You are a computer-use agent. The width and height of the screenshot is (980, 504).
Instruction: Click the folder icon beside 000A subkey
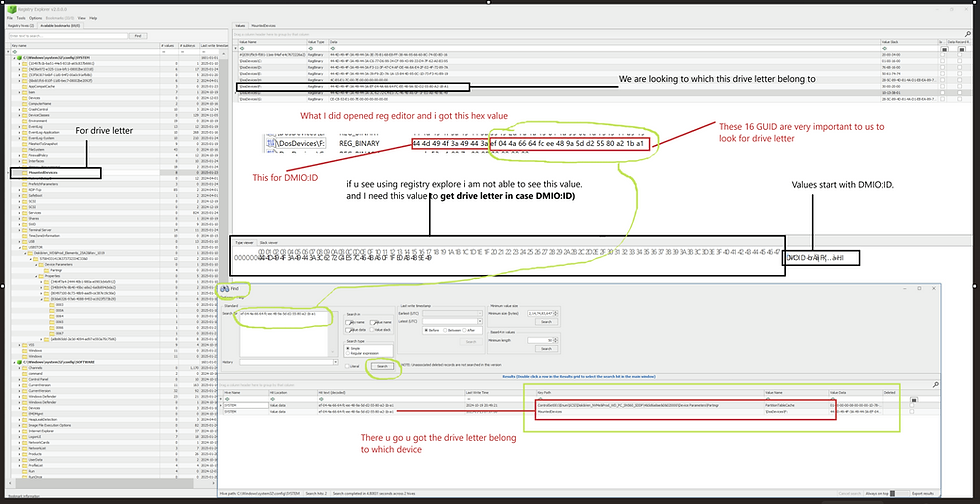[52, 310]
